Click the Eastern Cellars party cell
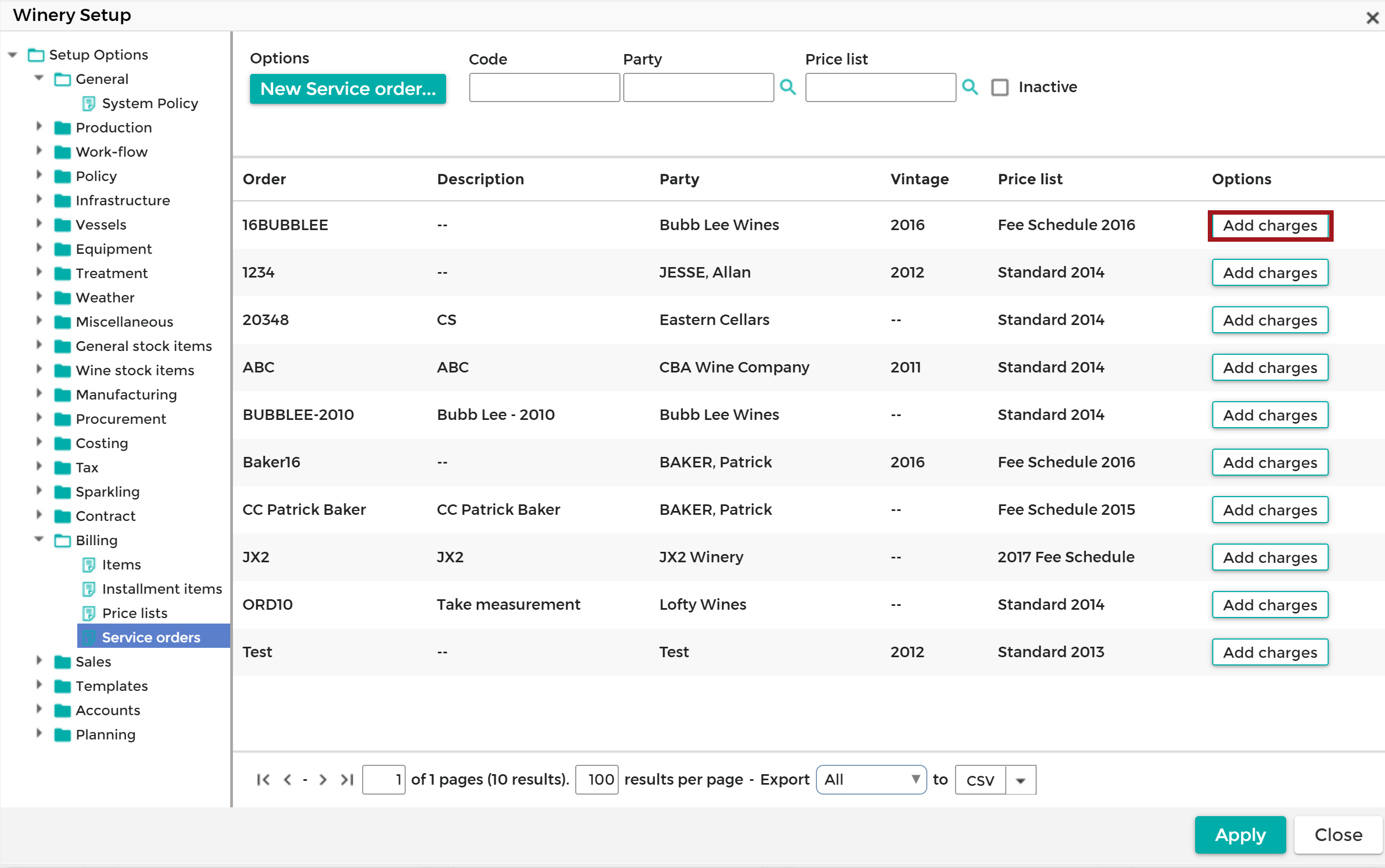This screenshot has height=868, width=1385. (714, 321)
